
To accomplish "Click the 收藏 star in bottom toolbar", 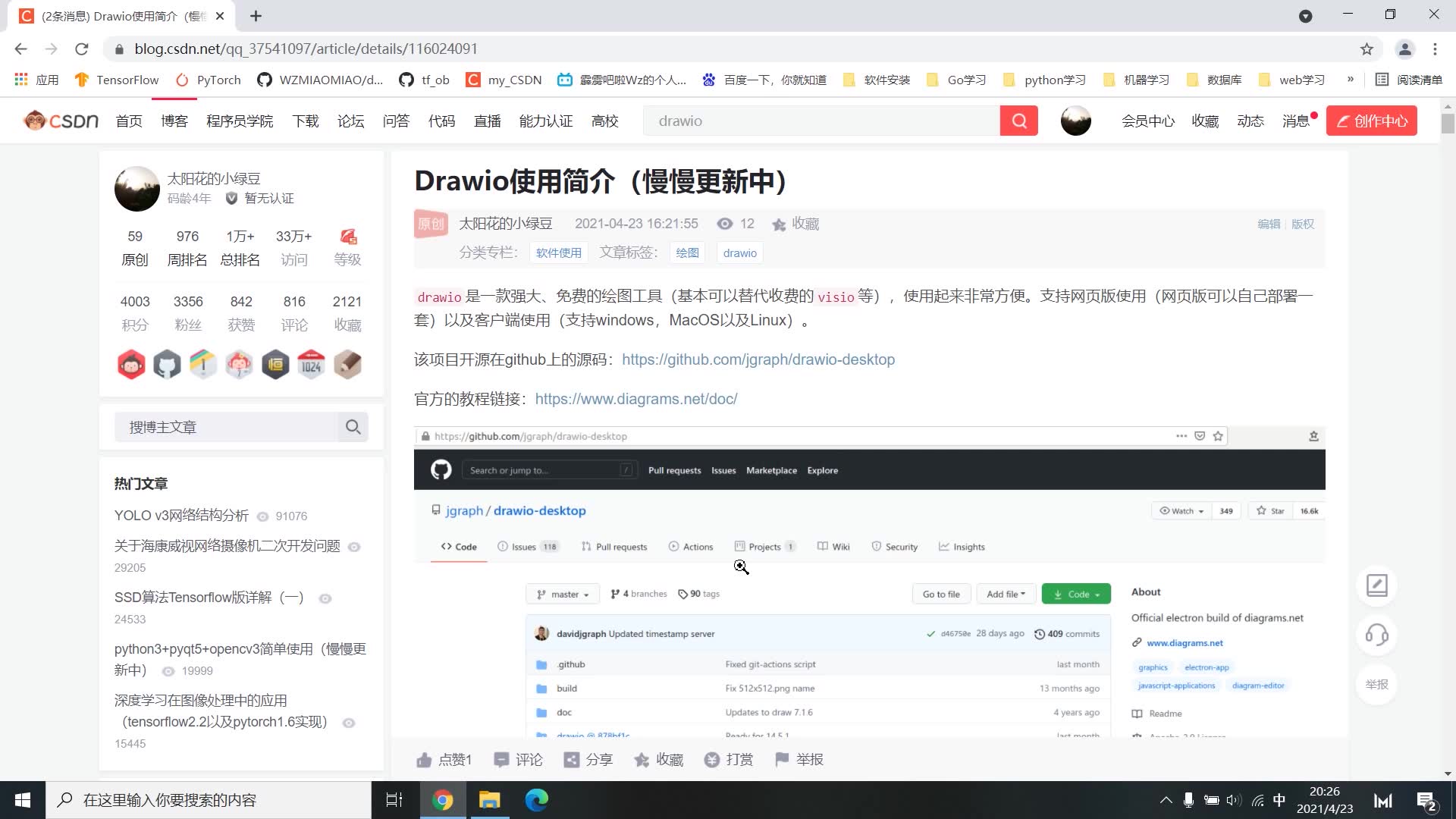I will tap(642, 760).
